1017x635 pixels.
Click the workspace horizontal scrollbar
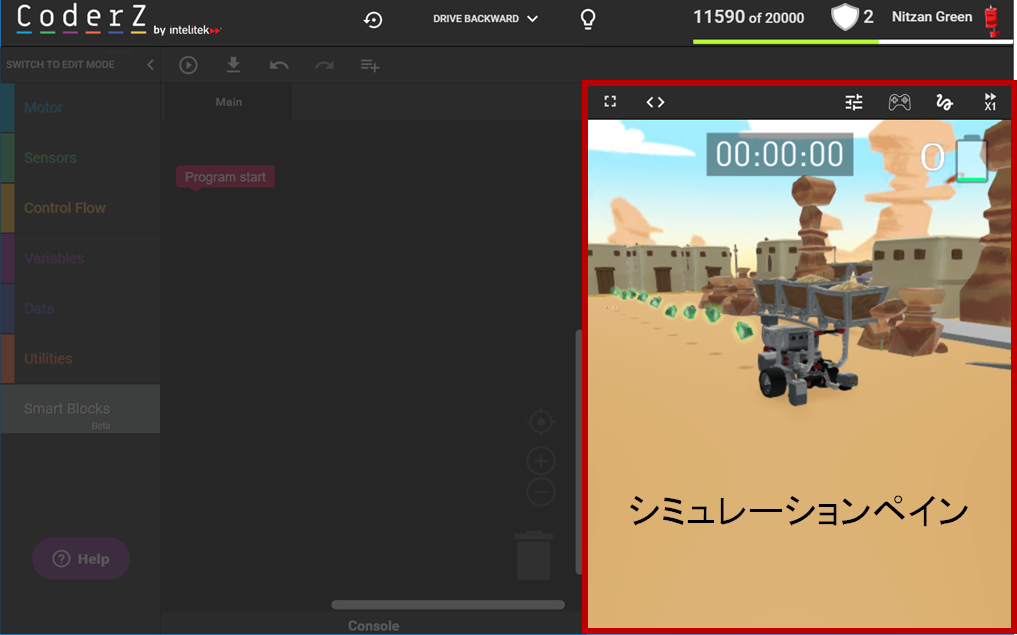[447, 604]
